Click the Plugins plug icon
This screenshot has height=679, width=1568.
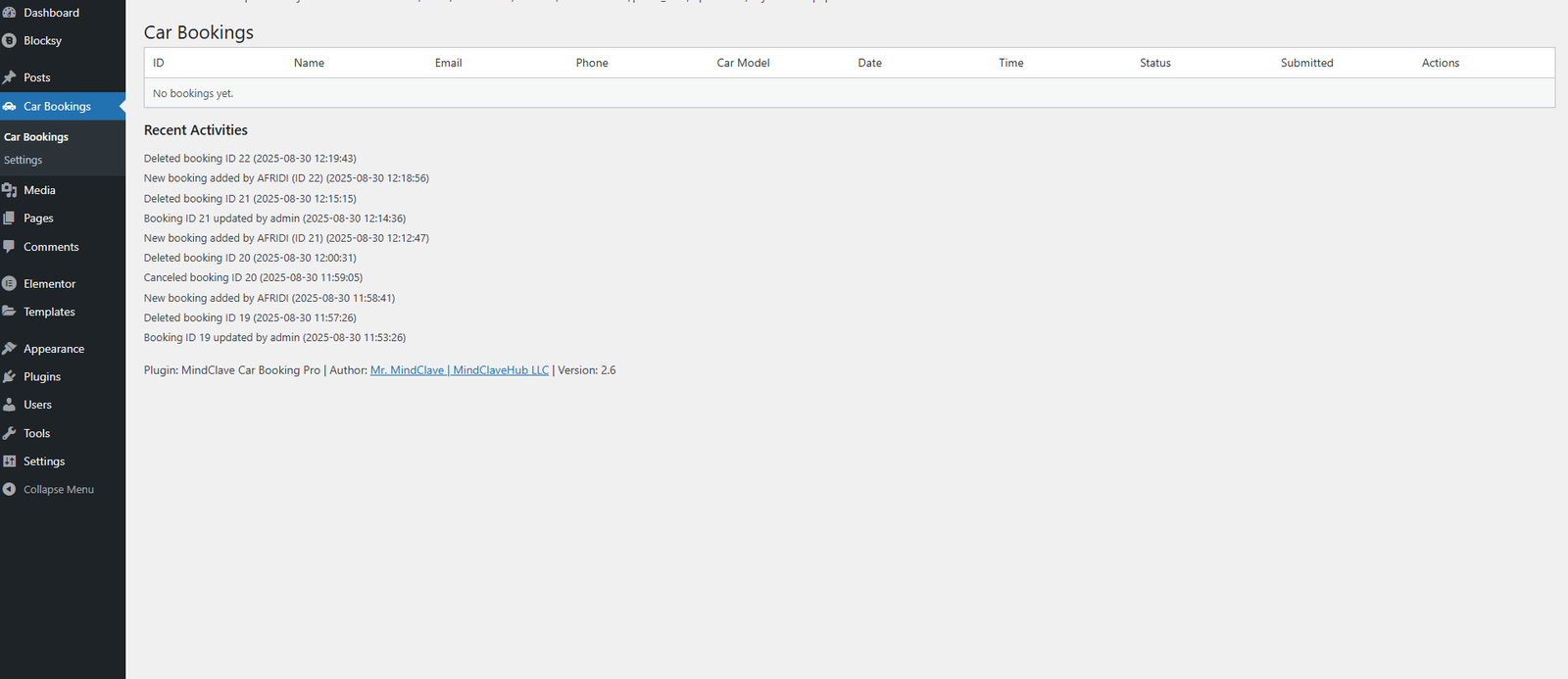click(x=10, y=377)
